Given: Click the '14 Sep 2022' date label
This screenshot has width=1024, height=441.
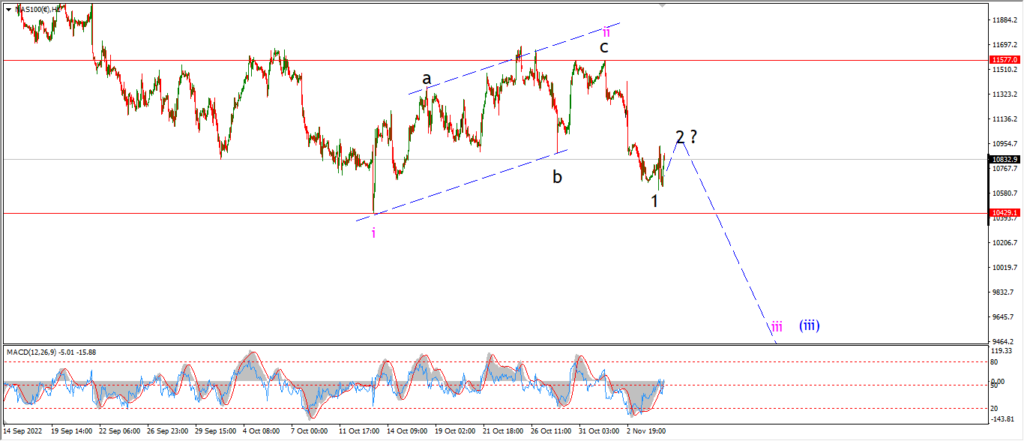Looking at the screenshot, I should (24, 432).
